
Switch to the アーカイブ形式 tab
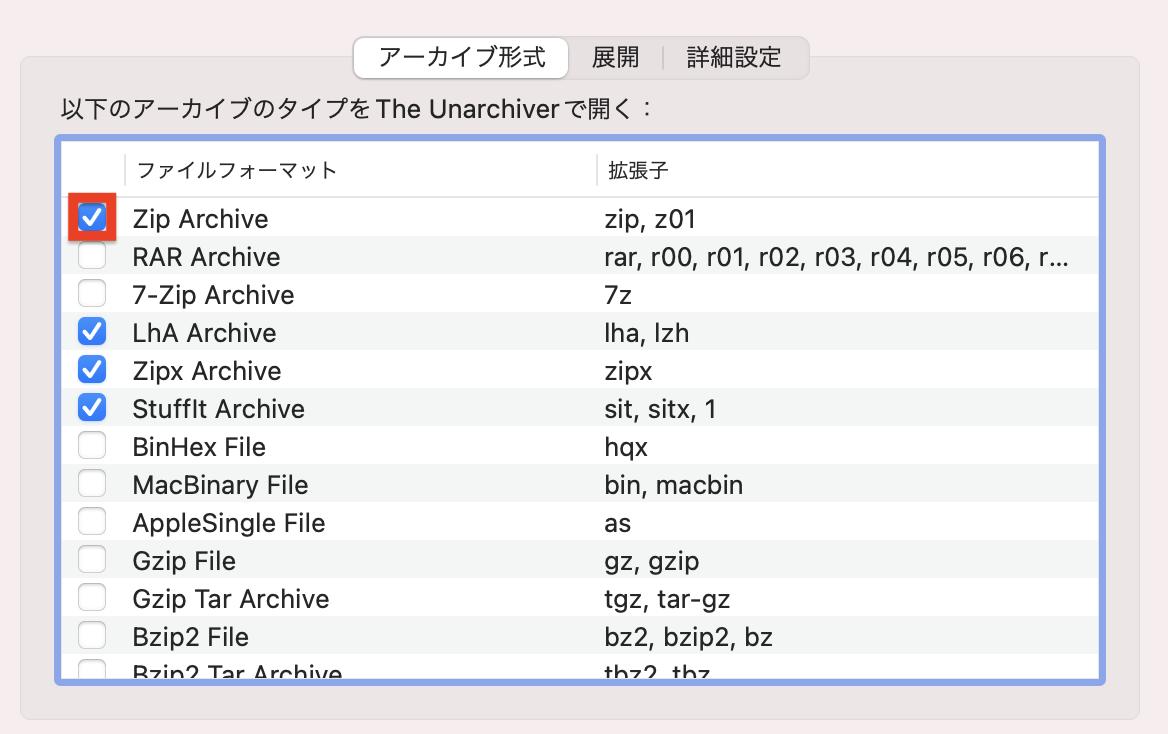click(461, 57)
